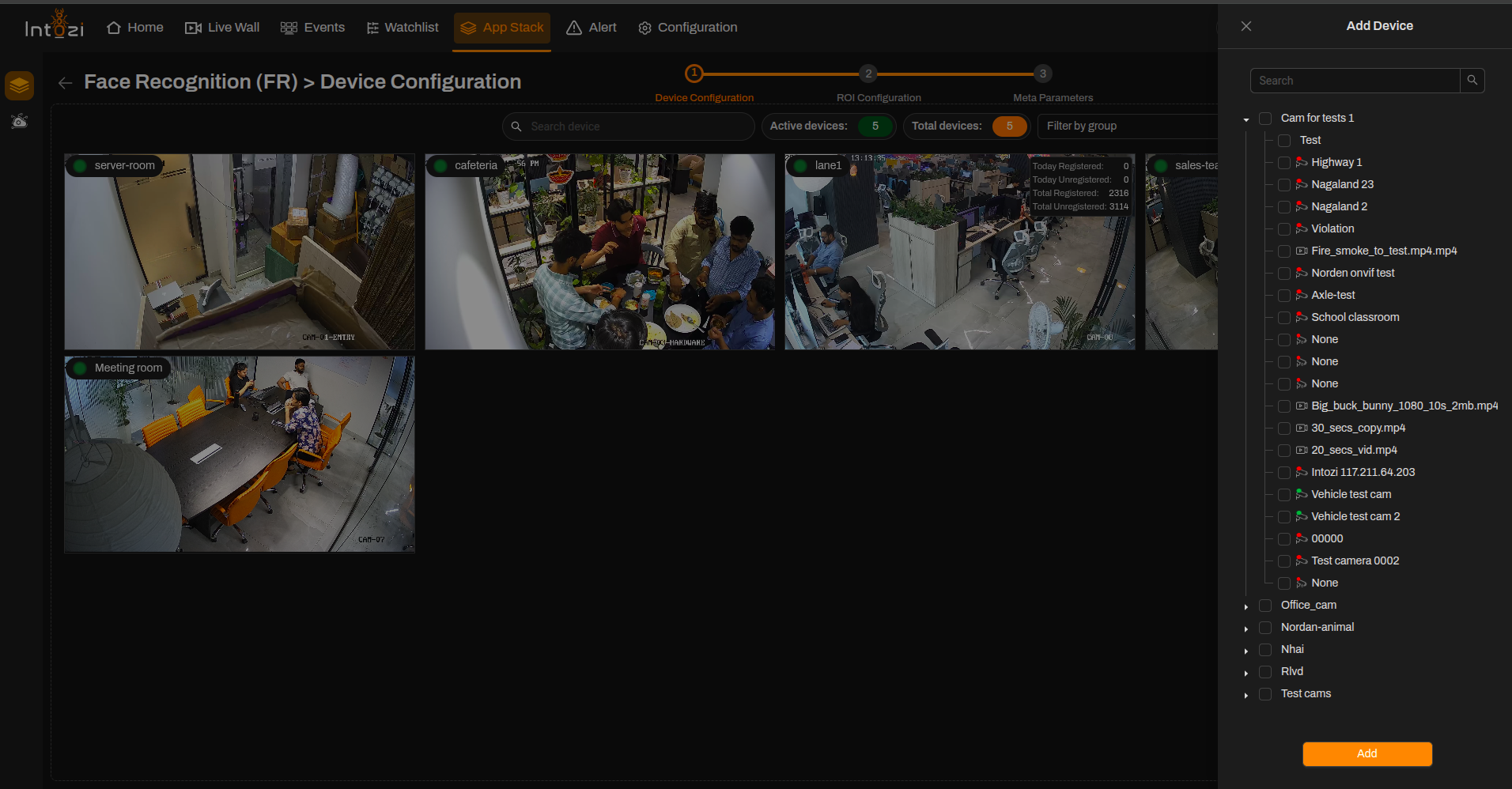Select the Office_cam group checkbox
Viewport: 1512px width, 789px height.
(1265, 606)
